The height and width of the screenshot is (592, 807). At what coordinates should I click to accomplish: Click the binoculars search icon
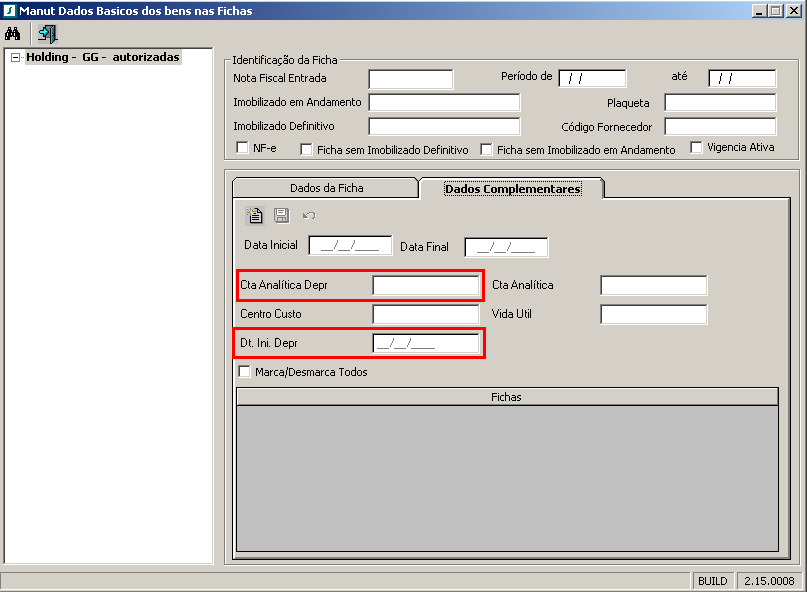[x=13, y=34]
